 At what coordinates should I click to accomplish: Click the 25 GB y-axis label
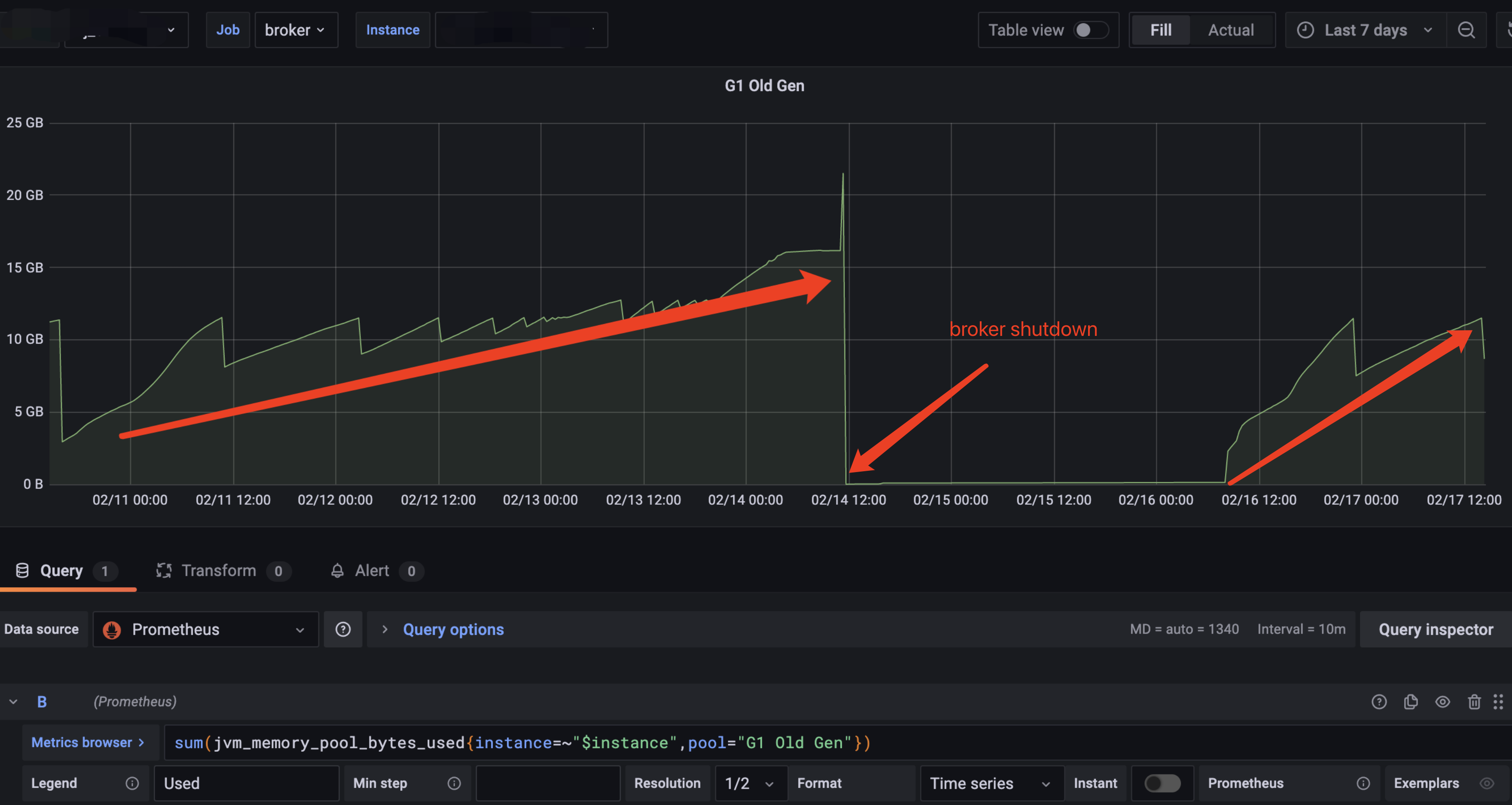pos(24,123)
